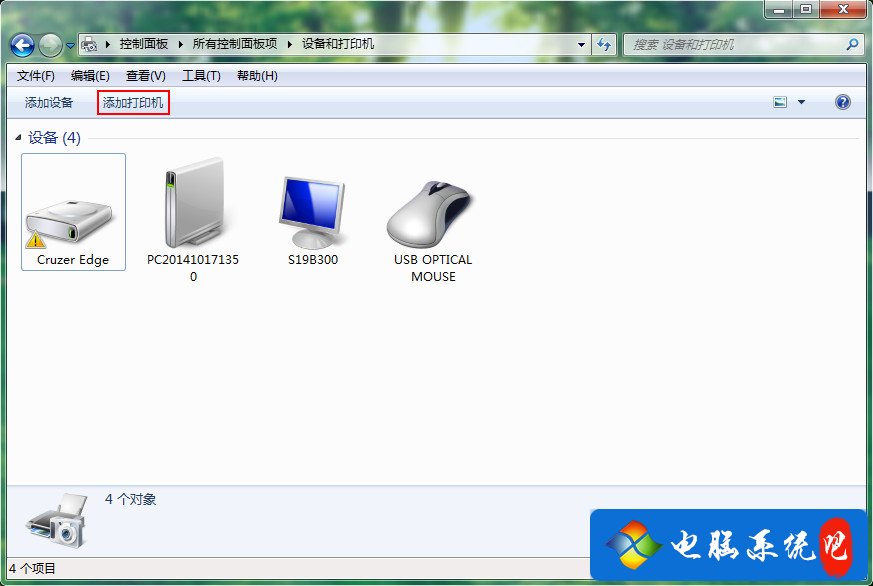The image size is (873, 586).
Task: Open the view options dropdown arrow
Action: click(801, 102)
